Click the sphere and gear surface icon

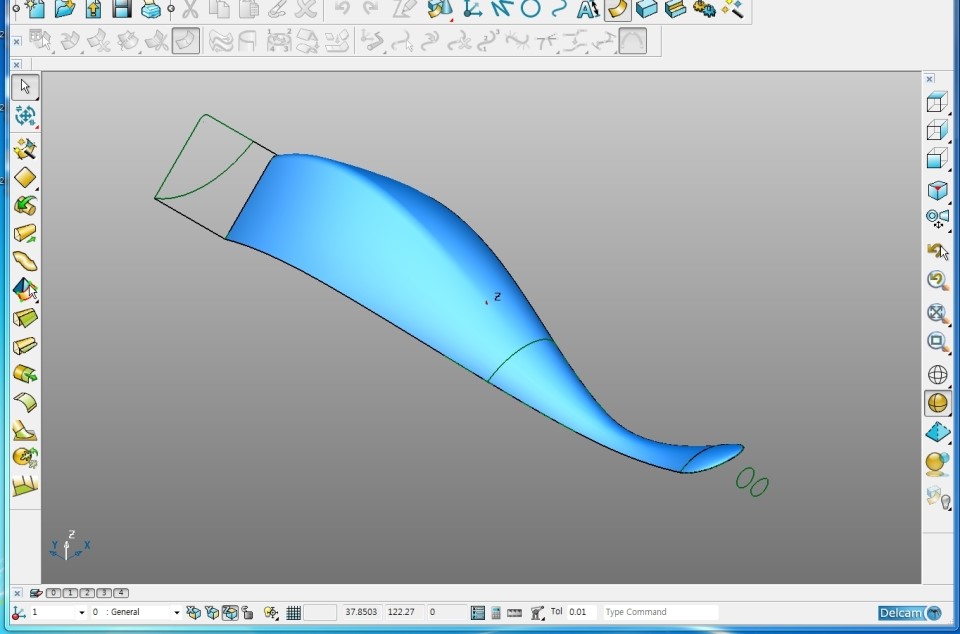[x=25, y=457]
